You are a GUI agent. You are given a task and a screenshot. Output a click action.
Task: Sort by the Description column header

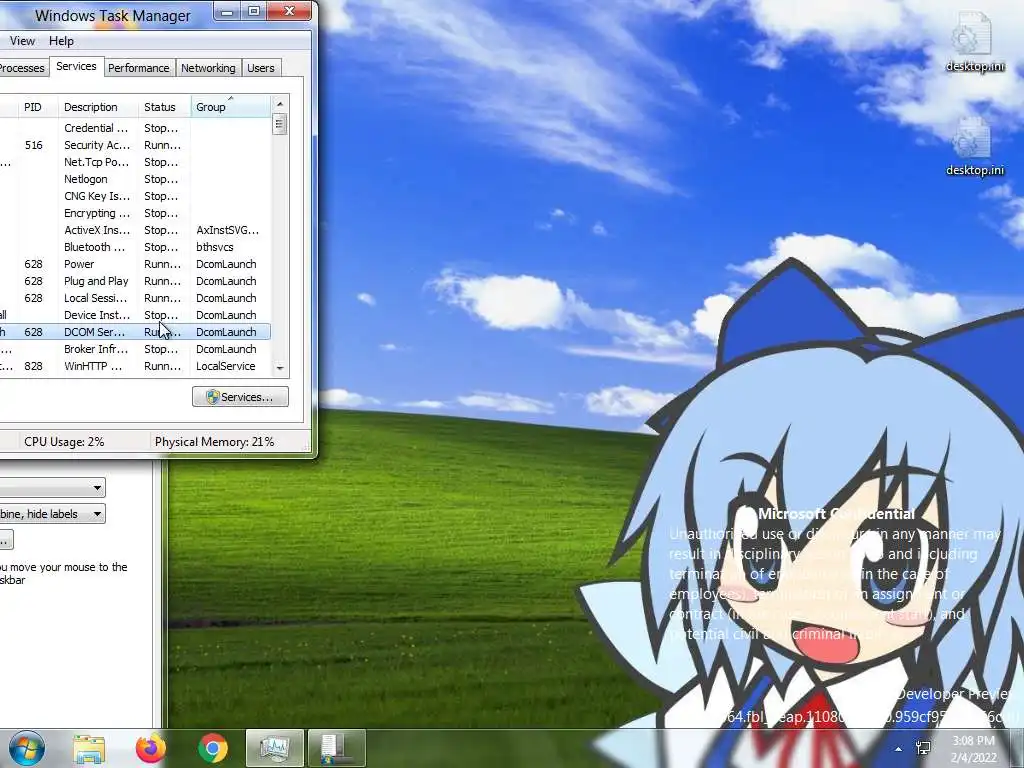[x=98, y=106]
